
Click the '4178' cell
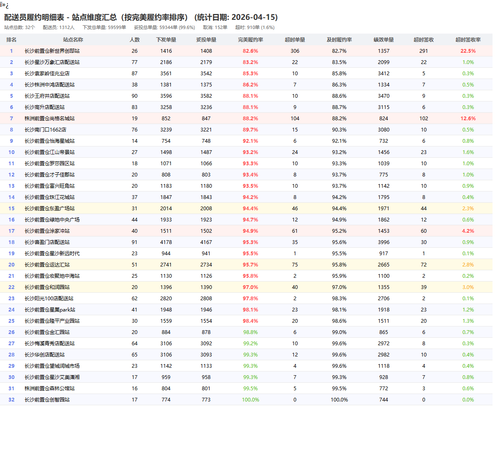[x=166, y=242]
